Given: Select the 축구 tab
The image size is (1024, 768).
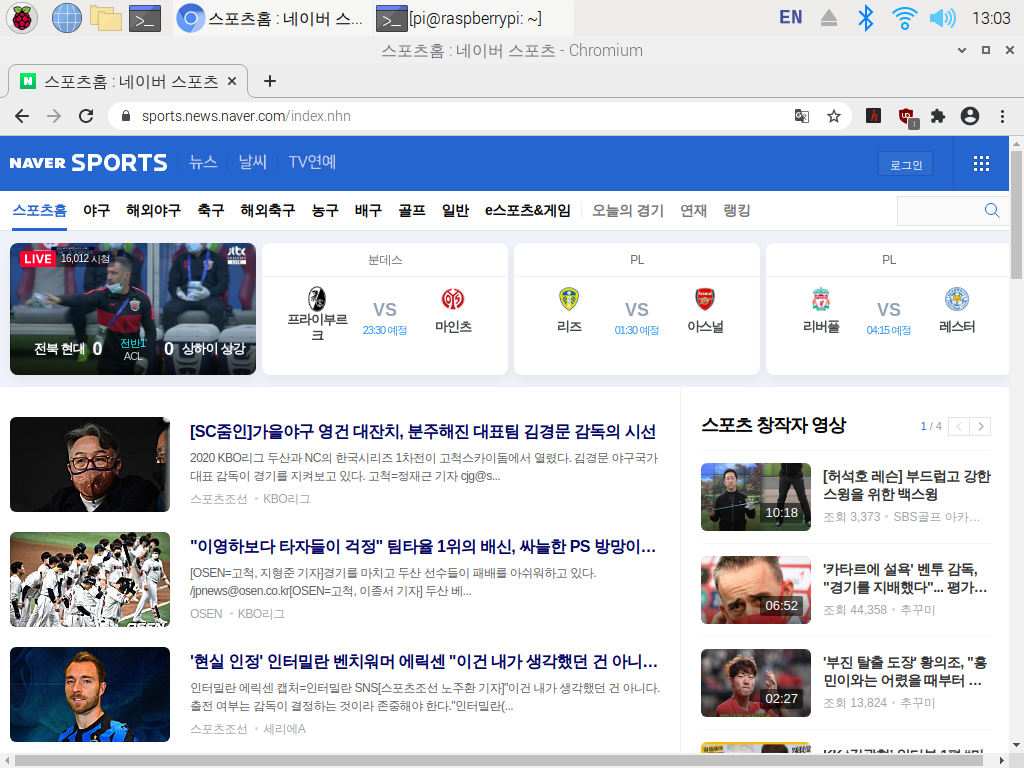Looking at the screenshot, I should (211, 211).
